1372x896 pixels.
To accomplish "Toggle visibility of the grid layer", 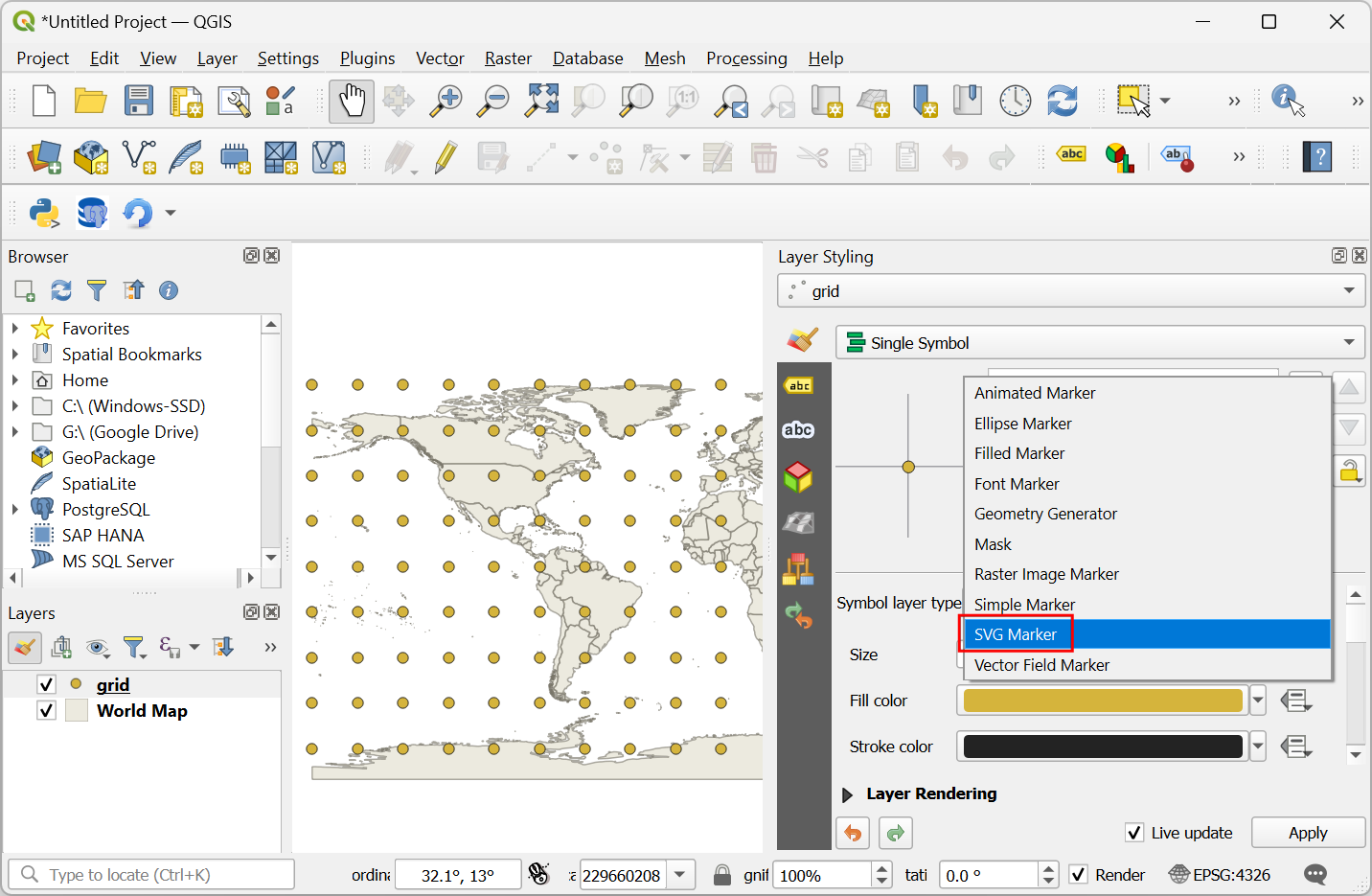I will click(x=46, y=684).
